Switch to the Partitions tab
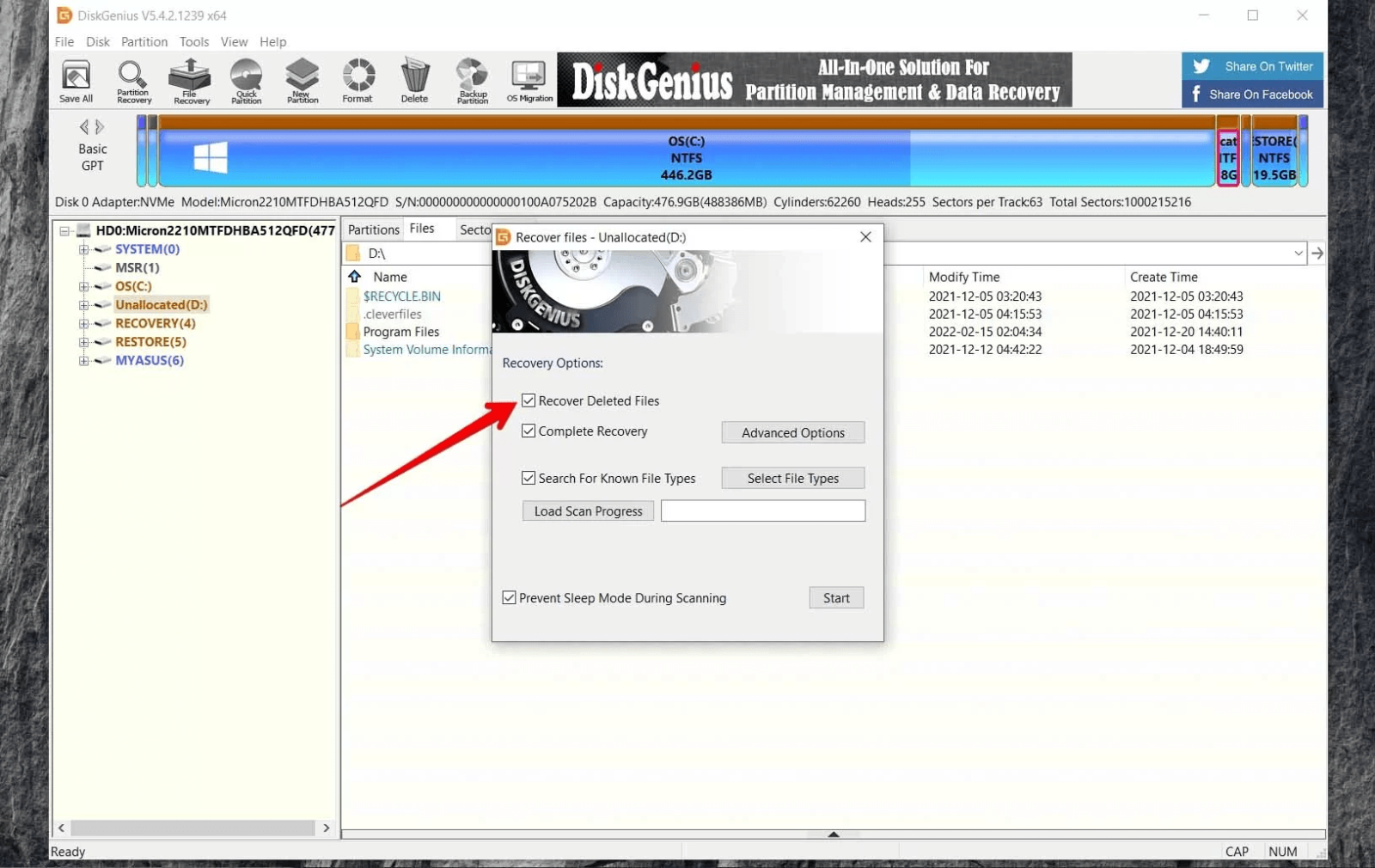This screenshot has width=1375, height=868. coord(372,229)
